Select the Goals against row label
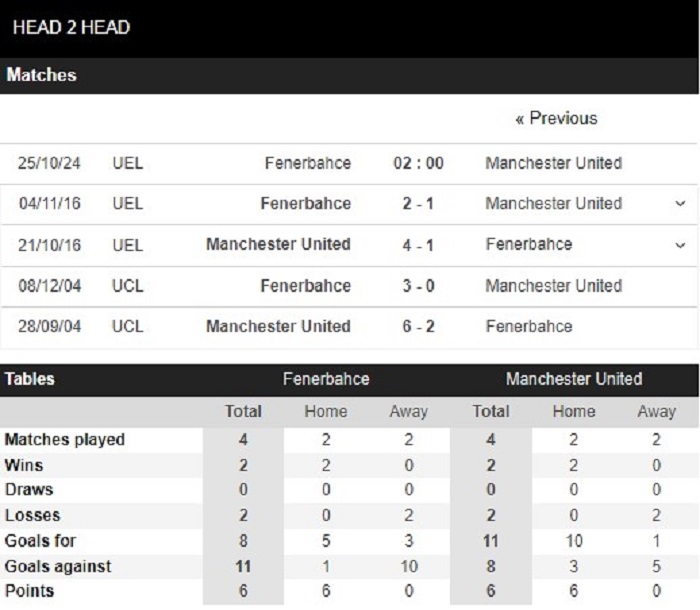700x610 pixels. 58,566
